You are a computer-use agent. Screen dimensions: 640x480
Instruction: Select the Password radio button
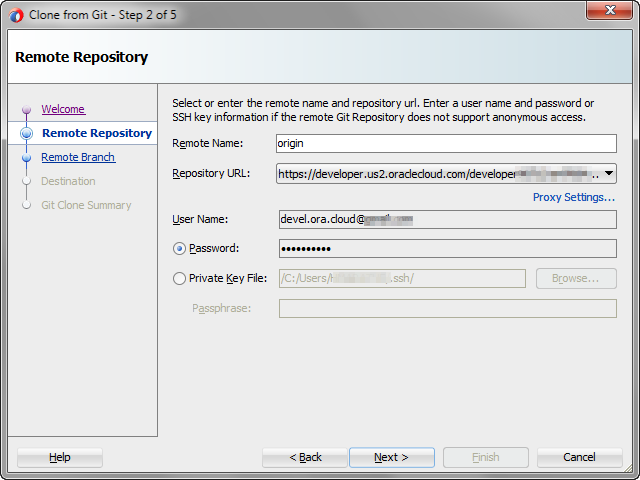tap(180, 249)
